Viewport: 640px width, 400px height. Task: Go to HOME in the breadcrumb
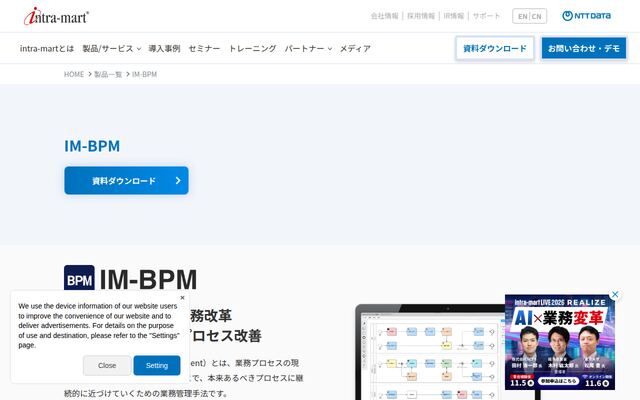pyautogui.click(x=74, y=74)
